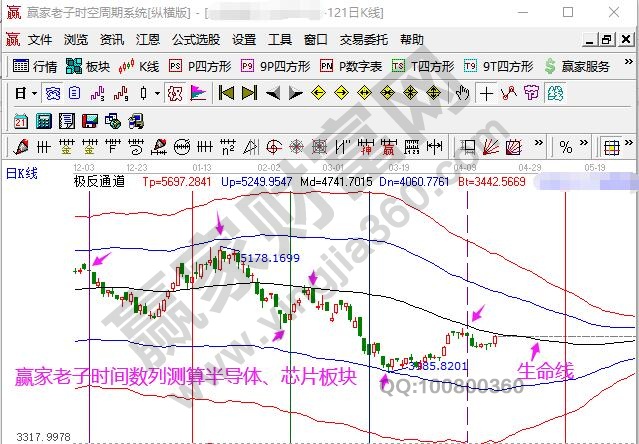Click the 极反通道 indicator name
The height and width of the screenshot is (444, 639).
click(99, 183)
